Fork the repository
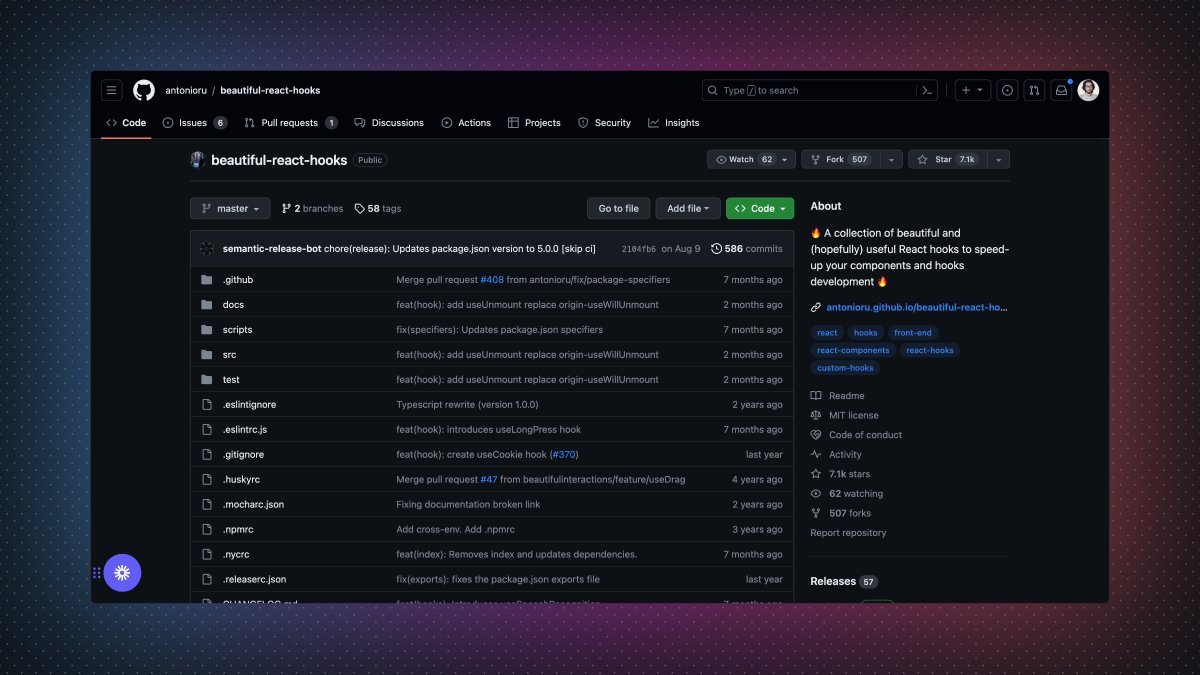Viewport: 1200px width, 675px height. coord(841,159)
